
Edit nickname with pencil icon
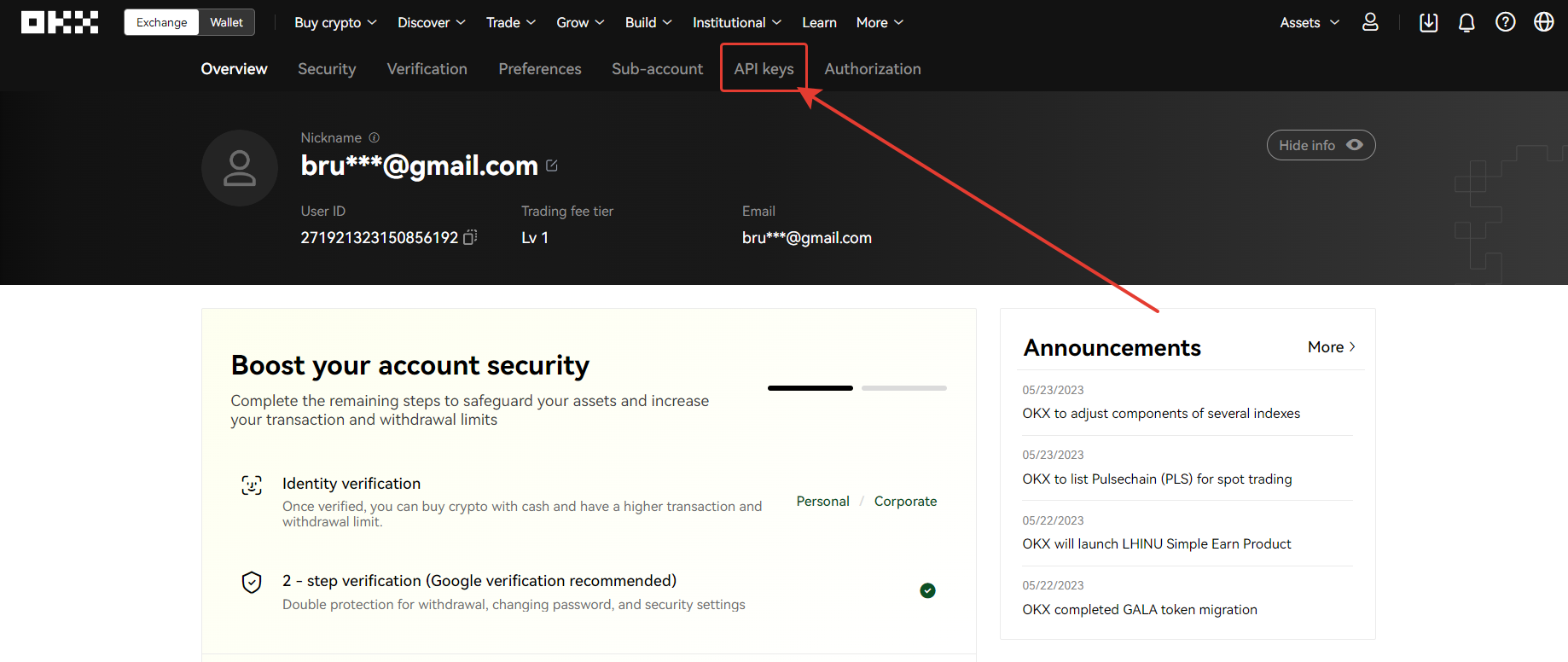pyautogui.click(x=552, y=165)
